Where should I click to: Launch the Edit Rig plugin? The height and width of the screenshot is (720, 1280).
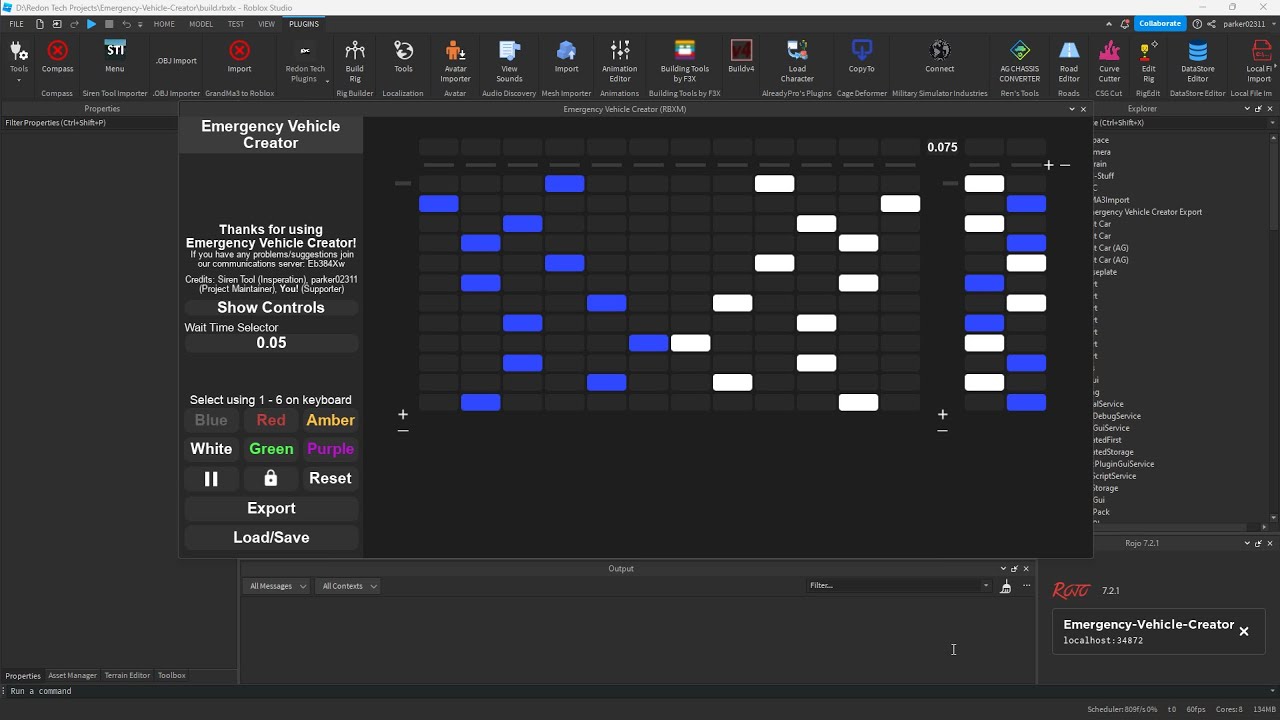tap(1148, 62)
